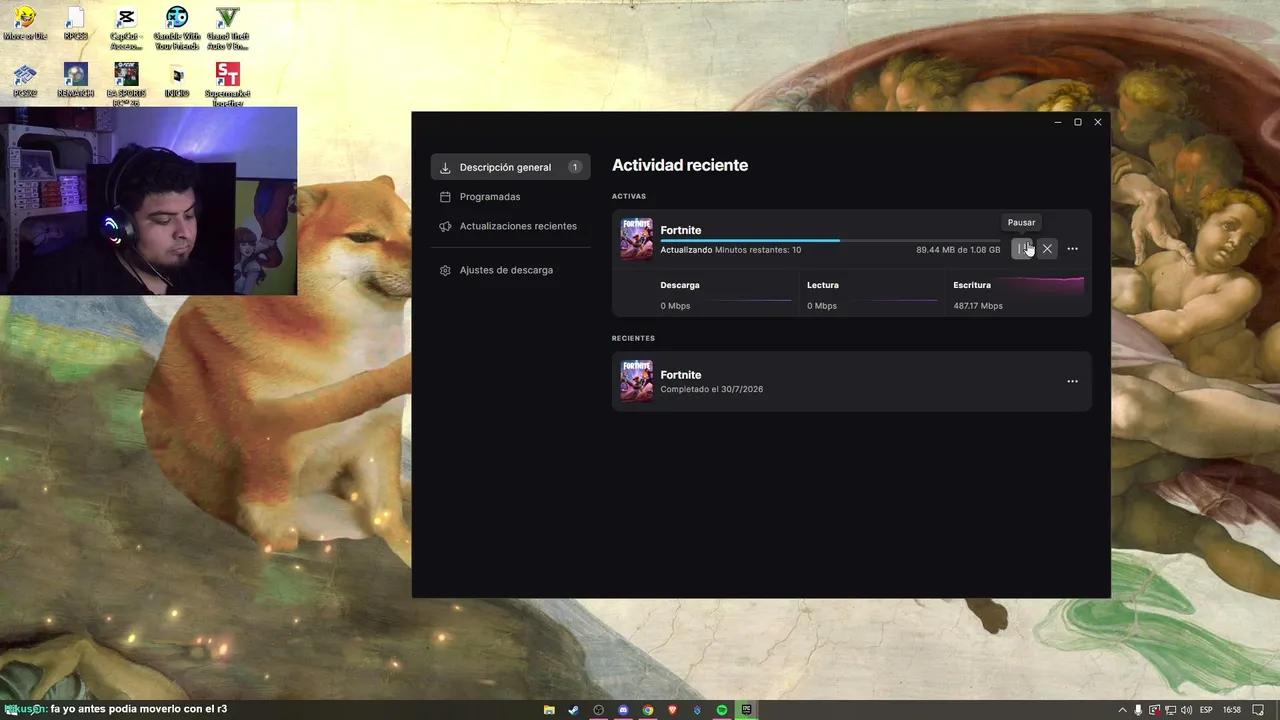Open INICIO desktop folder
The width and height of the screenshot is (1280, 720).
coord(177,80)
